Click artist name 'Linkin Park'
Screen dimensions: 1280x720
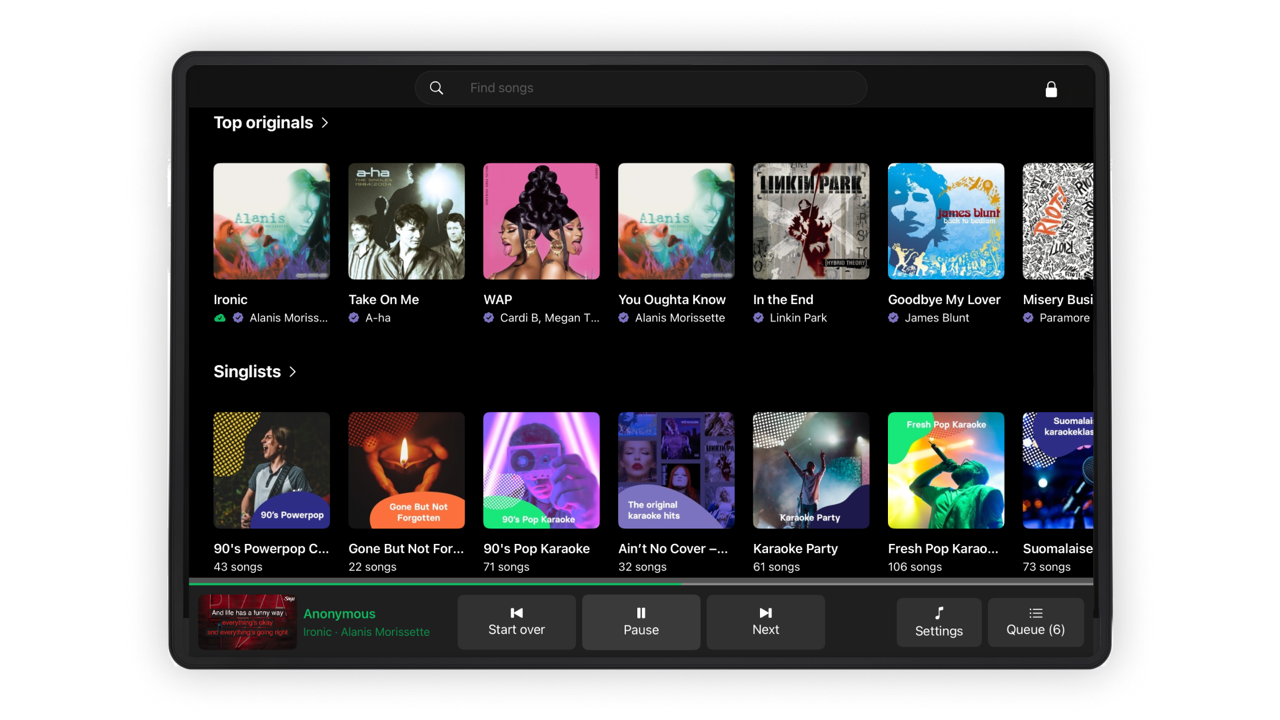point(799,318)
